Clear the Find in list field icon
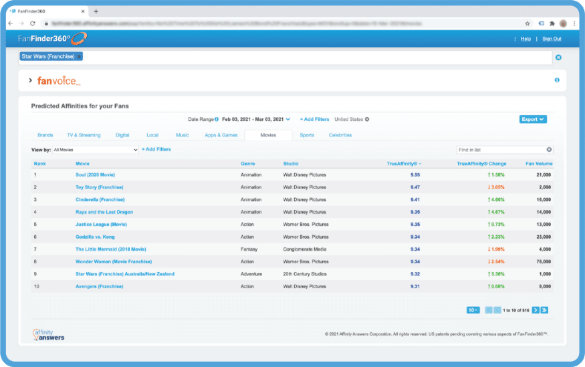Viewport: 585px width, 367px height. click(549, 150)
